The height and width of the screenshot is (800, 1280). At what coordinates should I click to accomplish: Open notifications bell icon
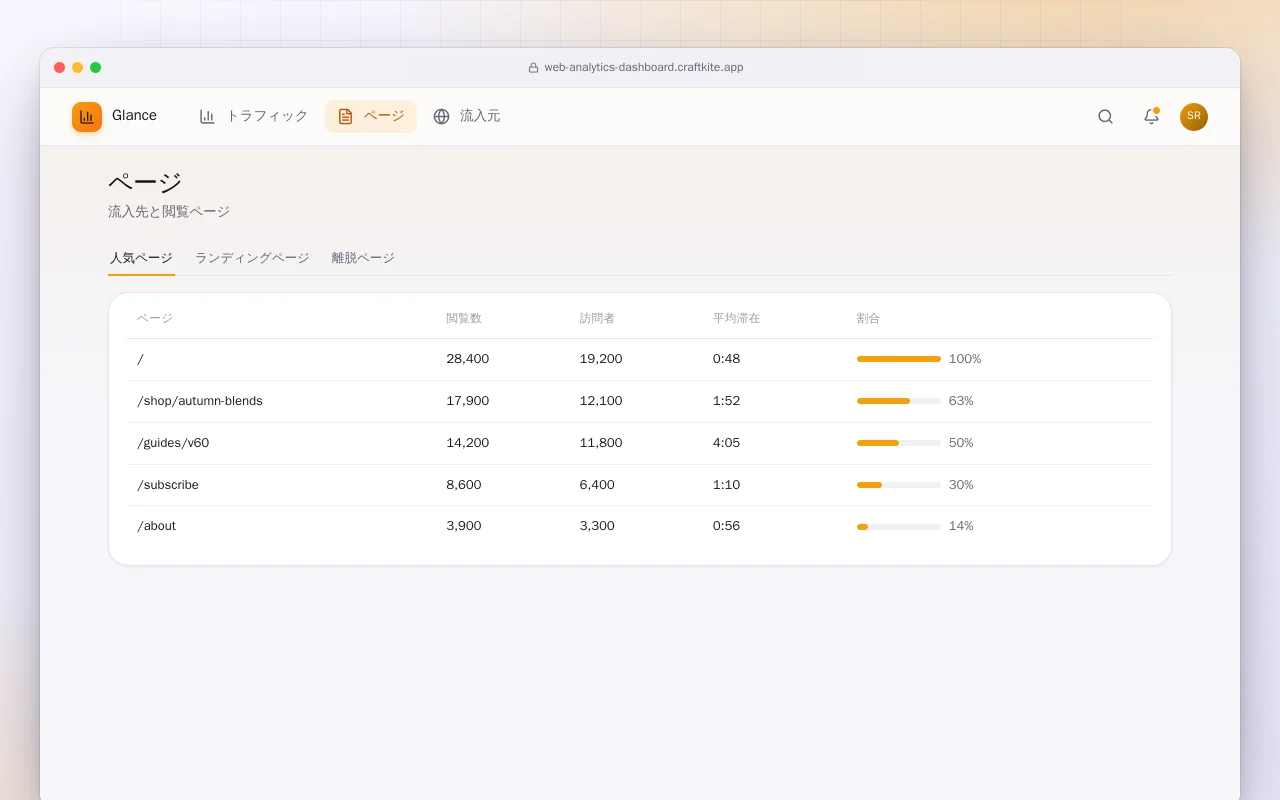[1151, 116]
